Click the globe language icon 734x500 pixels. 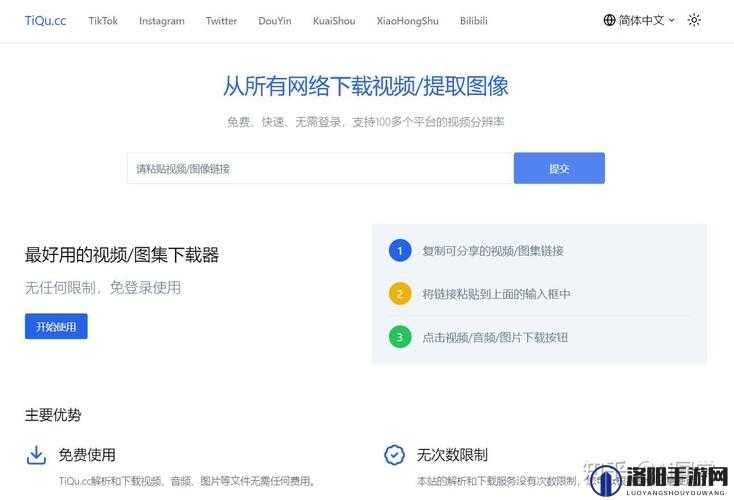pyautogui.click(x=609, y=20)
